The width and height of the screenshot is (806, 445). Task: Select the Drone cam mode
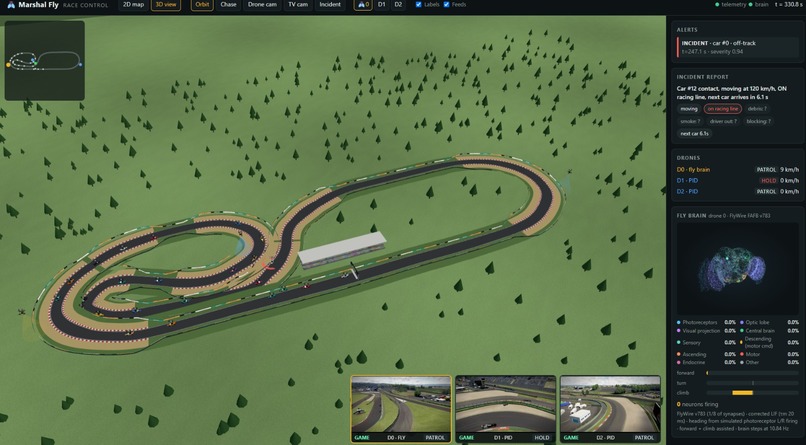(x=262, y=5)
